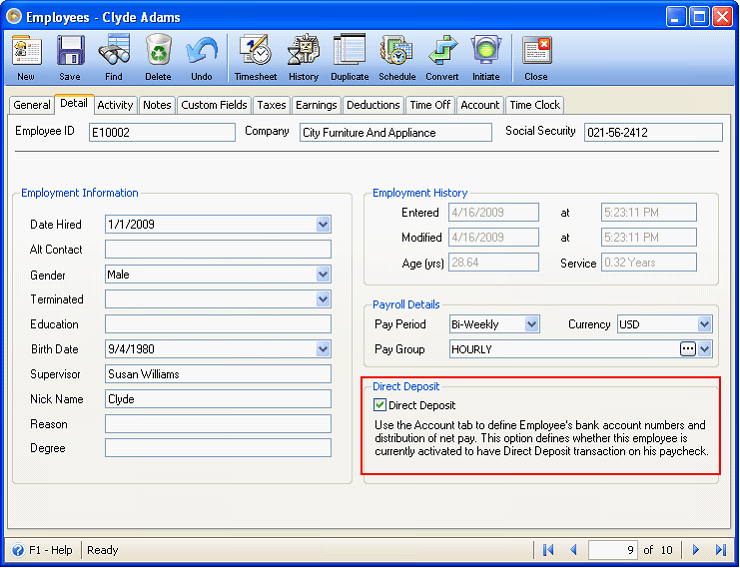
Task: Click the Find binoculars icon
Action: click(x=114, y=50)
